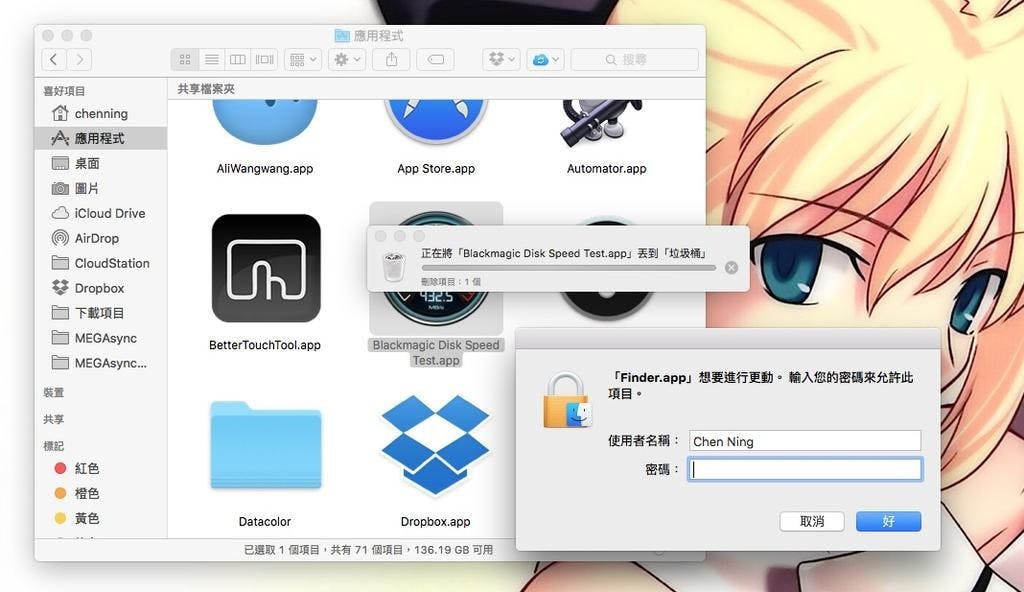
Task: Cancel the move-to-trash progress operation
Action: coord(731,267)
